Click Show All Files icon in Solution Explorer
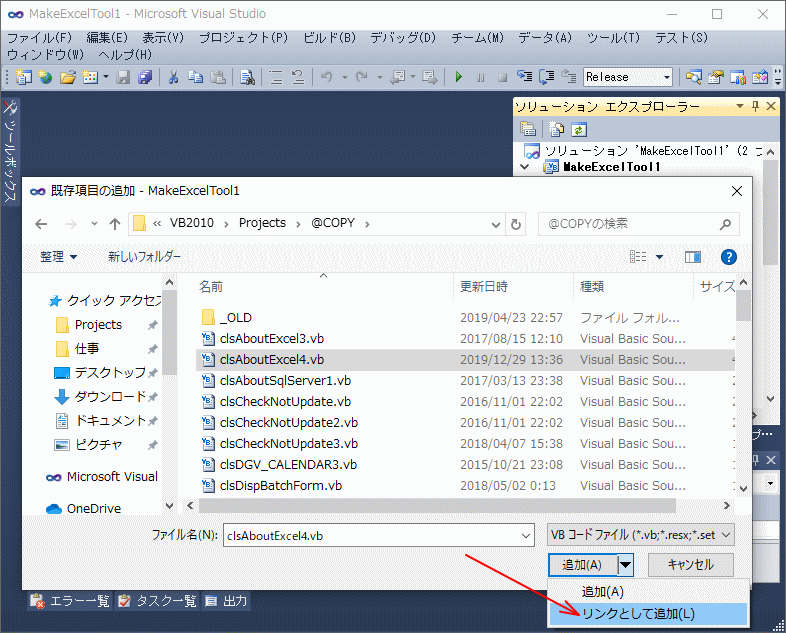The width and height of the screenshot is (786, 633). 556,130
